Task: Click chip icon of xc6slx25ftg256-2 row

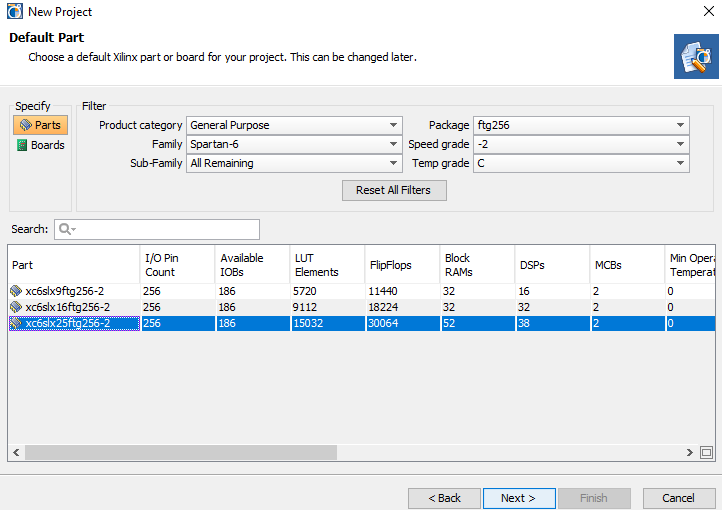Action: pyautogui.click(x=16, y=323)
